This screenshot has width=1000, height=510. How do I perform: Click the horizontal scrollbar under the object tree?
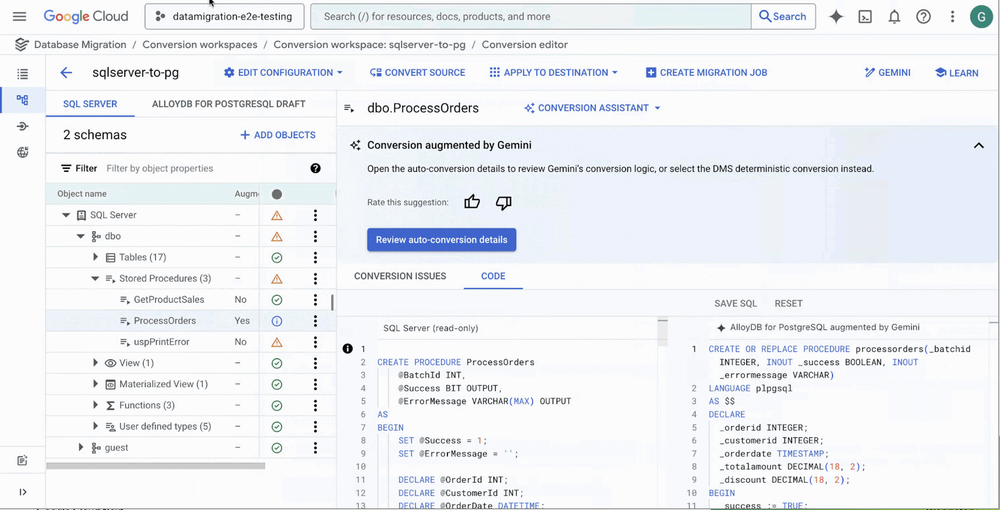(156, 466)
